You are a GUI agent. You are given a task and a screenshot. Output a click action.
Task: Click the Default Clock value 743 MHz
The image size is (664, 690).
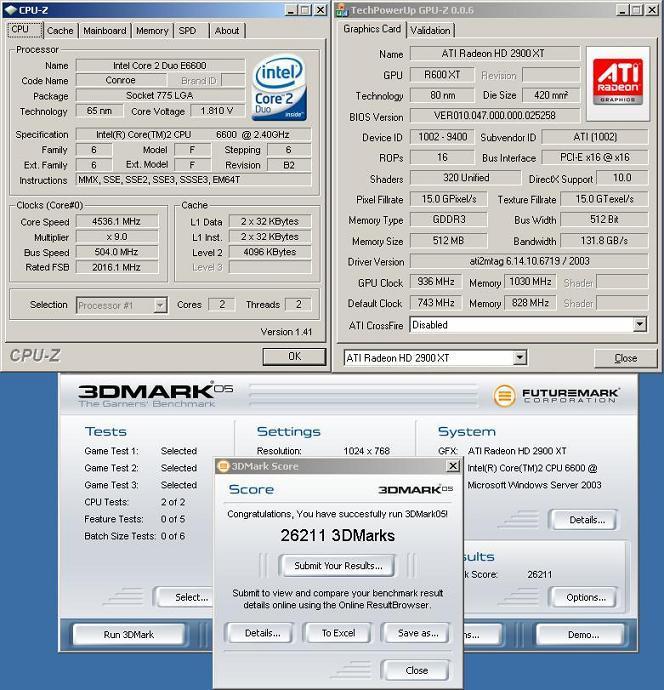(x=436, y=303)
